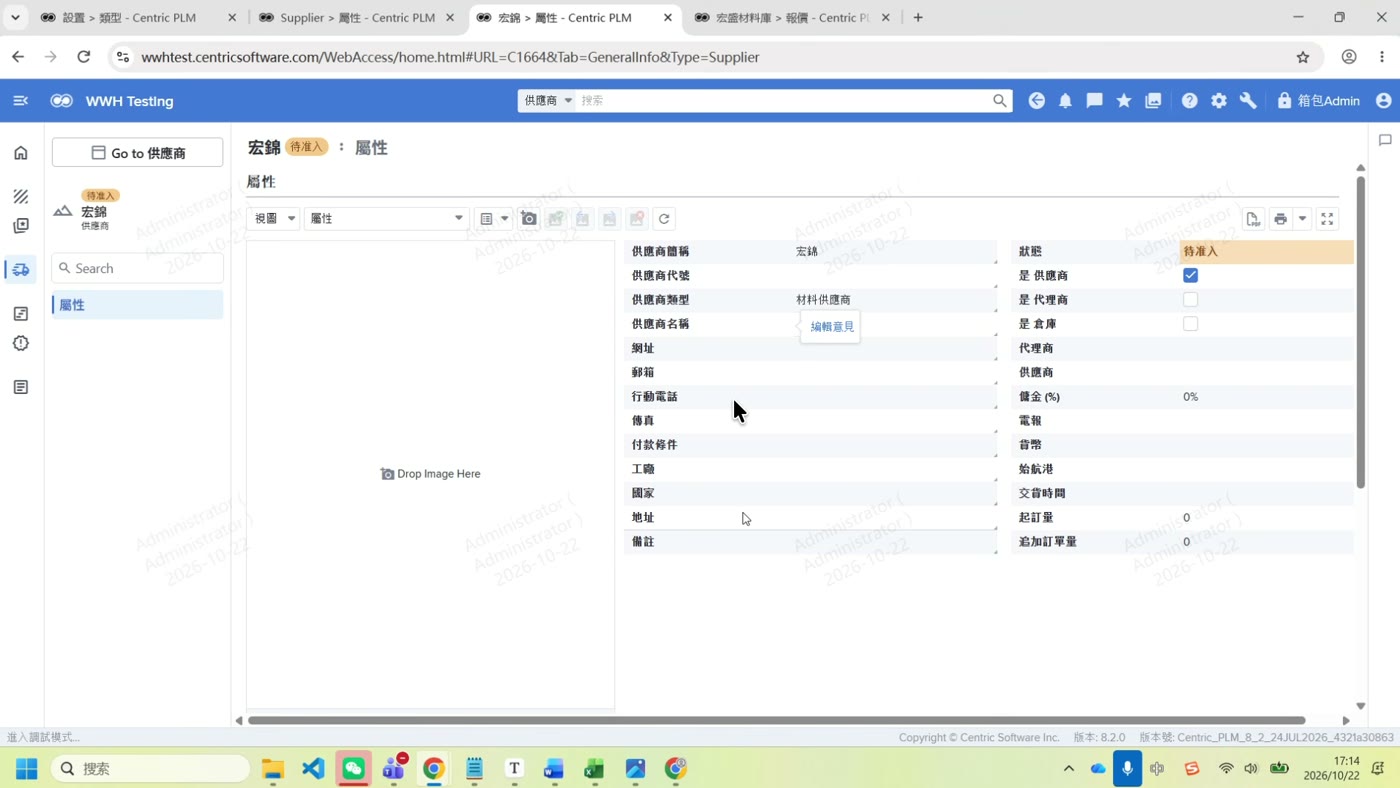Open the 視圖 dropdown
This screenshot has width=1400, height=788.
[x=274, y=219]
